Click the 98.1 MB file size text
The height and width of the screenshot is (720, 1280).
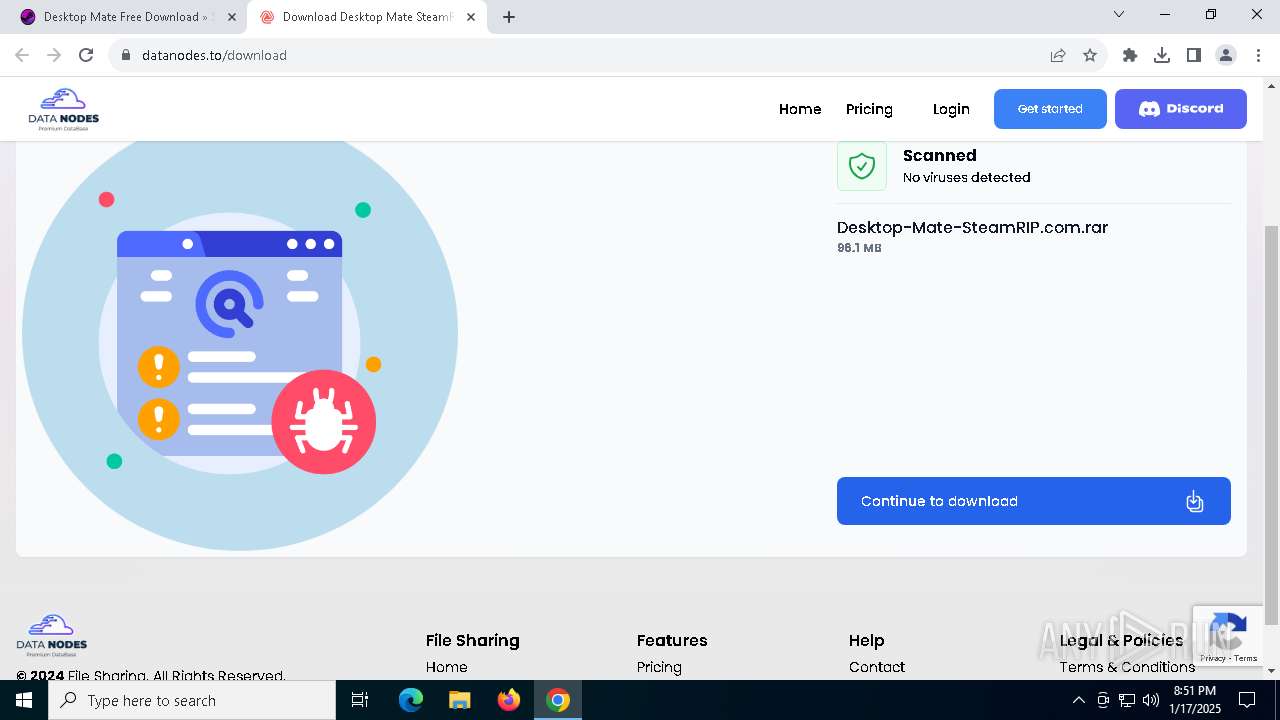pos(859,248)
